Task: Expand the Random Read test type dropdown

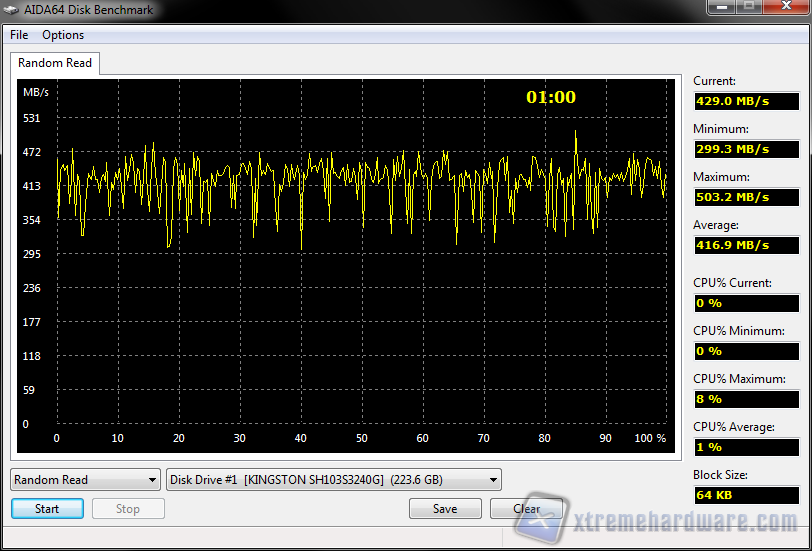Action: tap(85, 480)
